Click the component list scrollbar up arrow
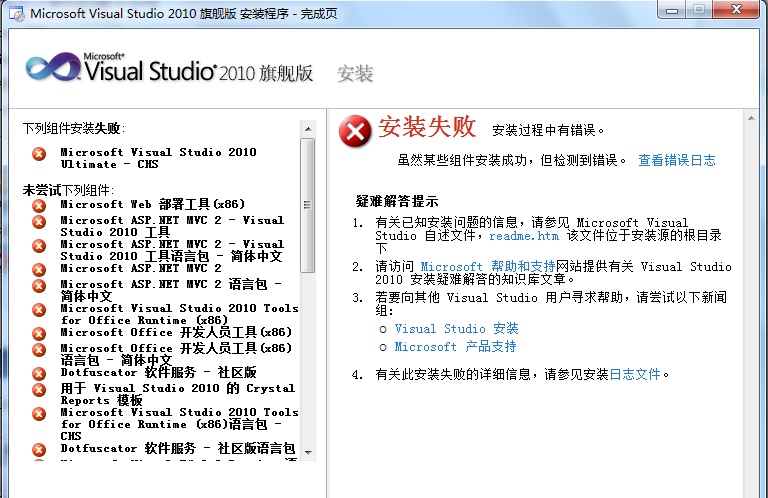 (x=308, y=126)
